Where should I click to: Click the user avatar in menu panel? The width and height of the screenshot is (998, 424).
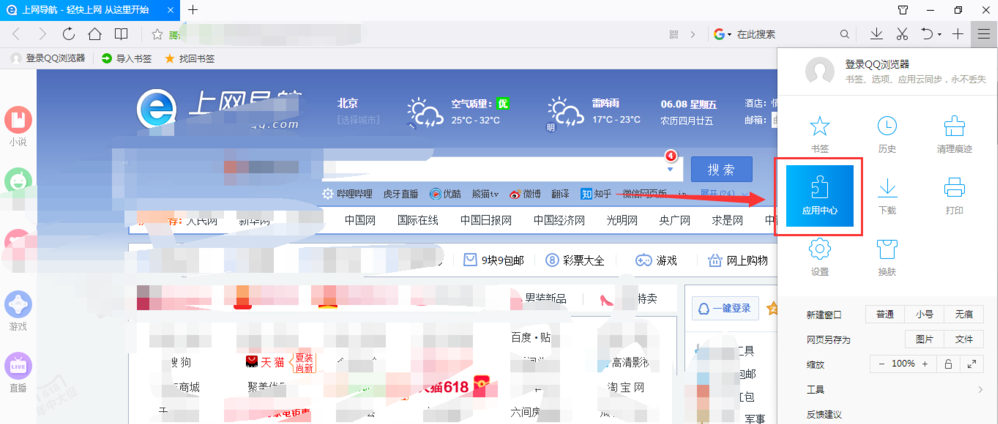[x=820, y=71]
